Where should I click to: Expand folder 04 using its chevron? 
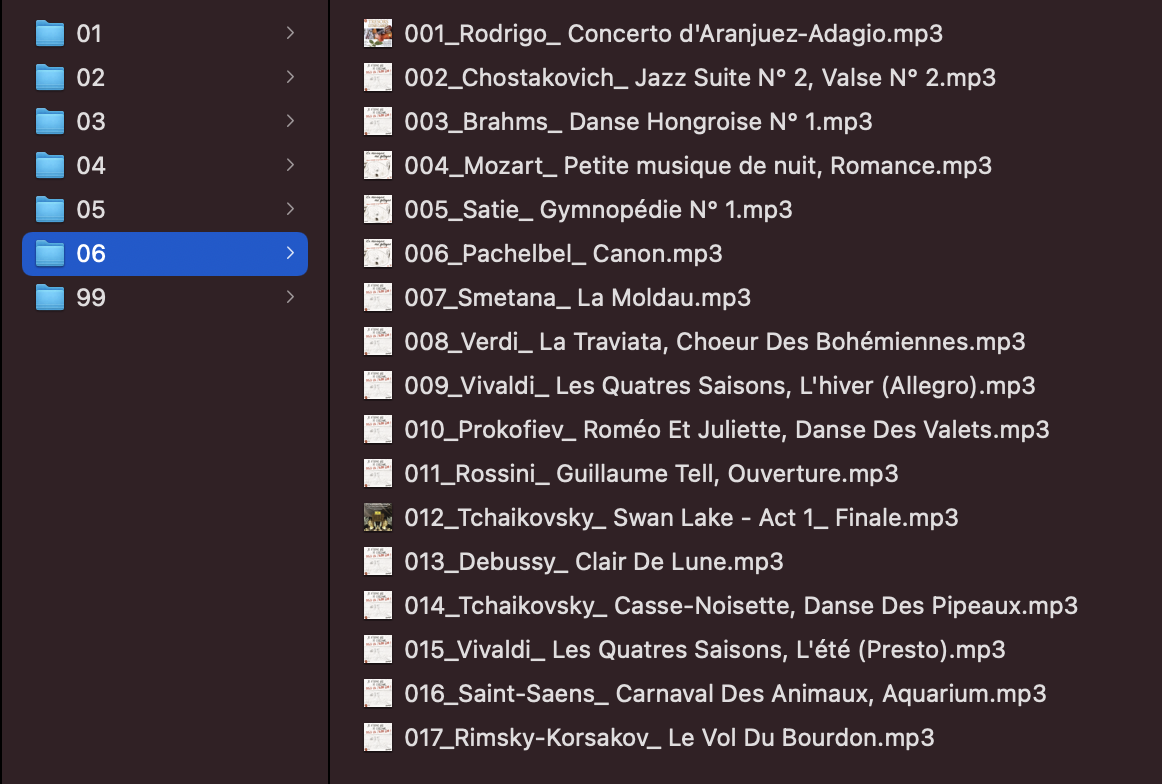tap(290, 166)
